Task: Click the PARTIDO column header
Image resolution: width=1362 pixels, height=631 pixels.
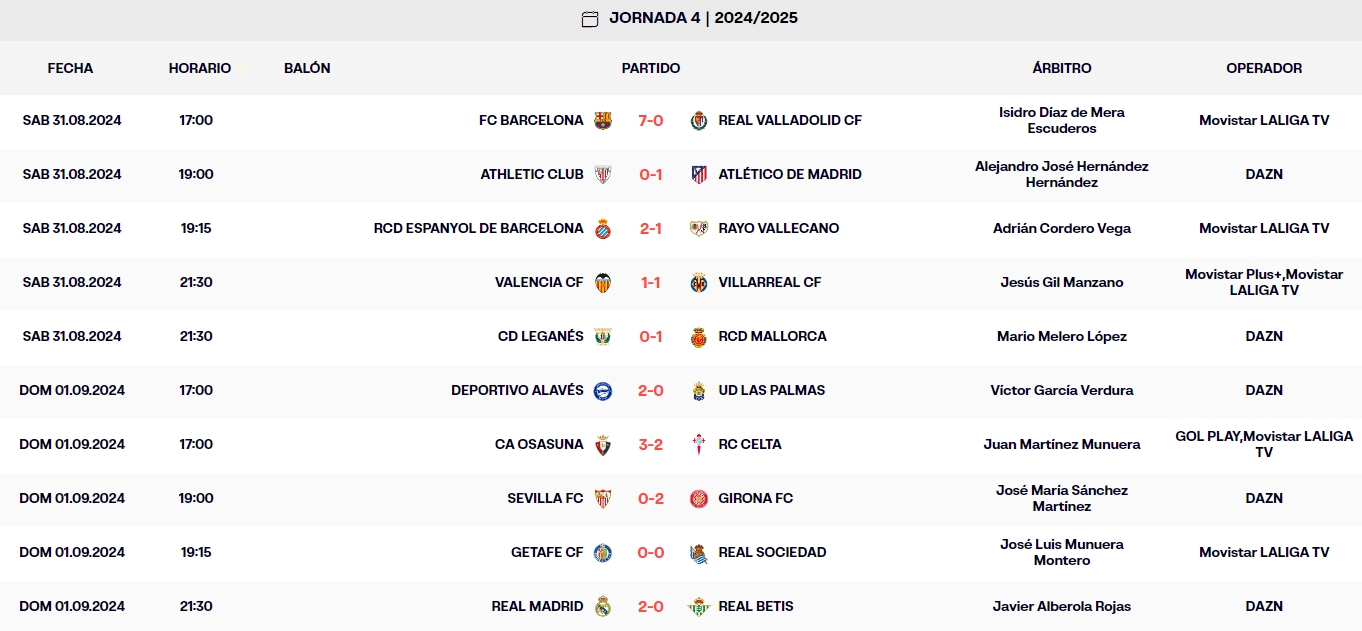Action: click(650, 68)
